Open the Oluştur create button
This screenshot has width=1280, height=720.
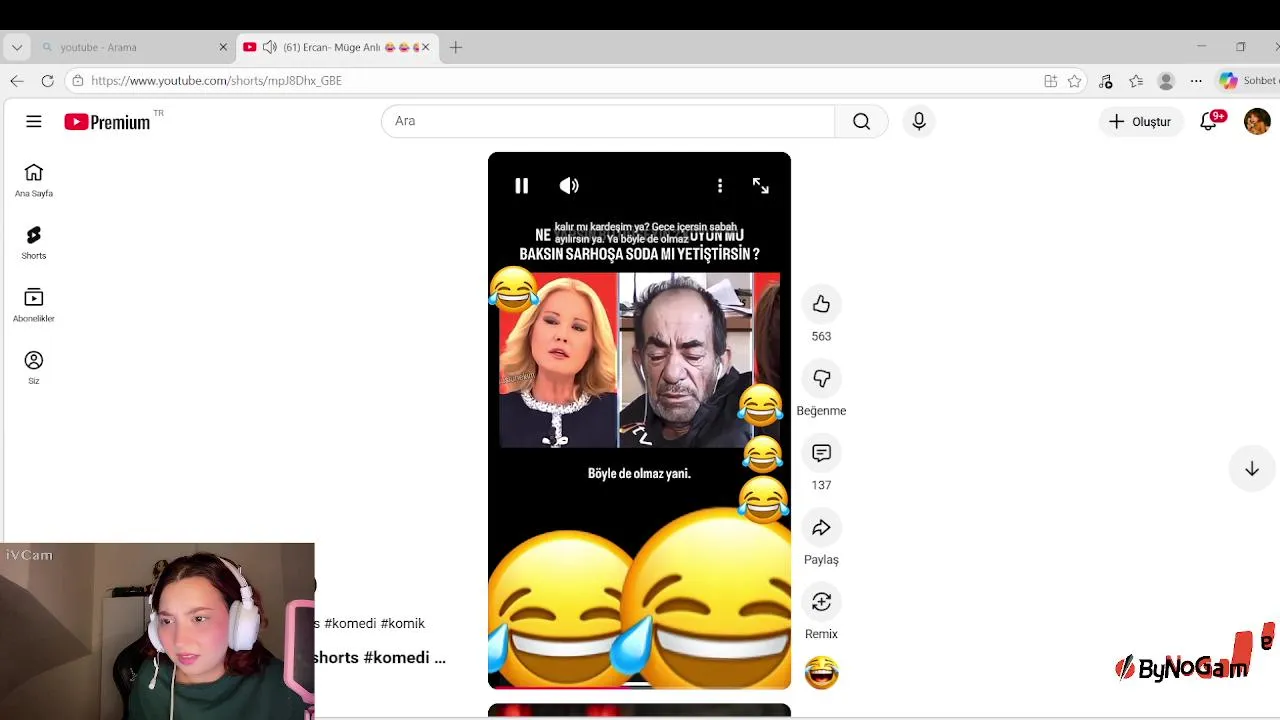coord(1139,121)
